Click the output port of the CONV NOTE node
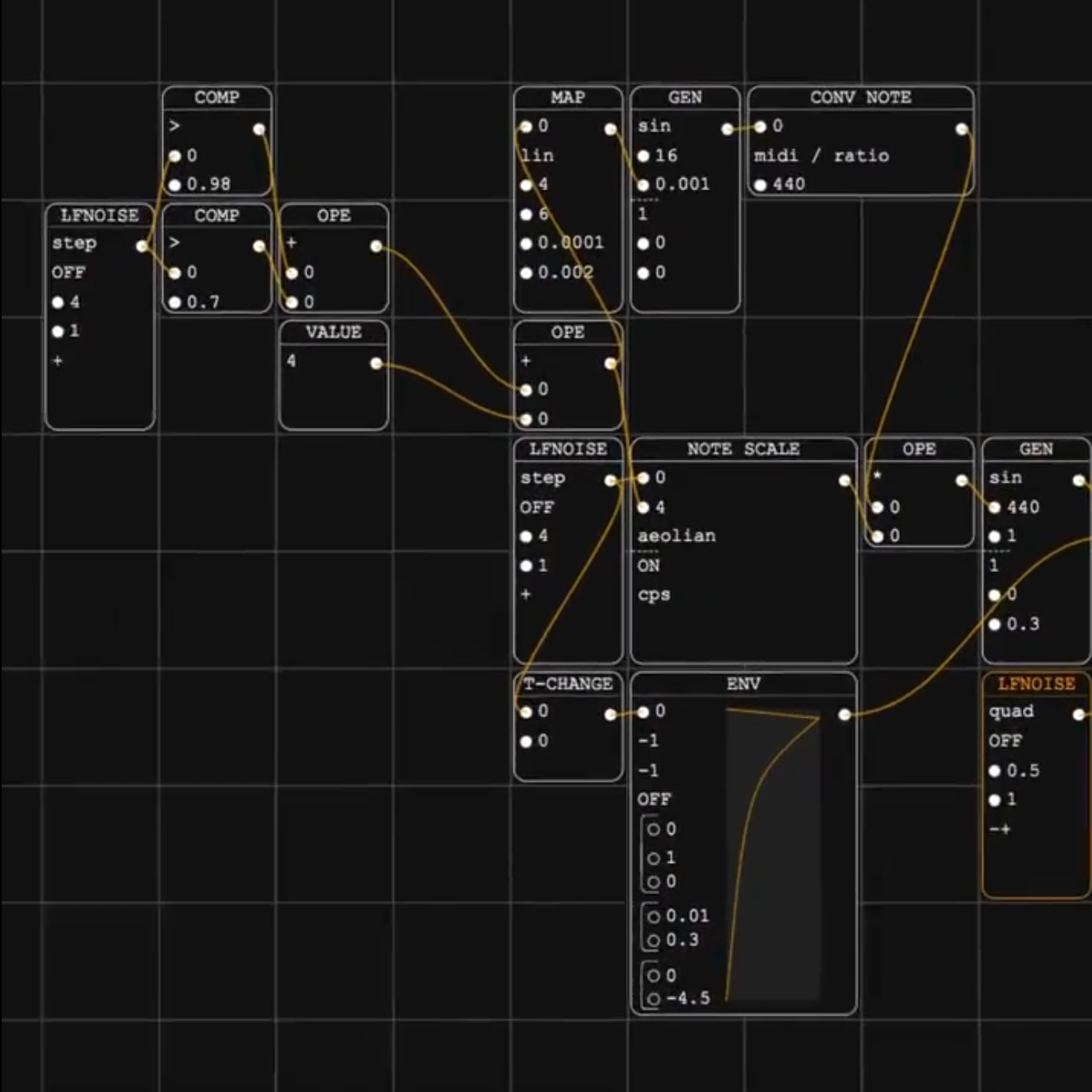 [961, 129]
